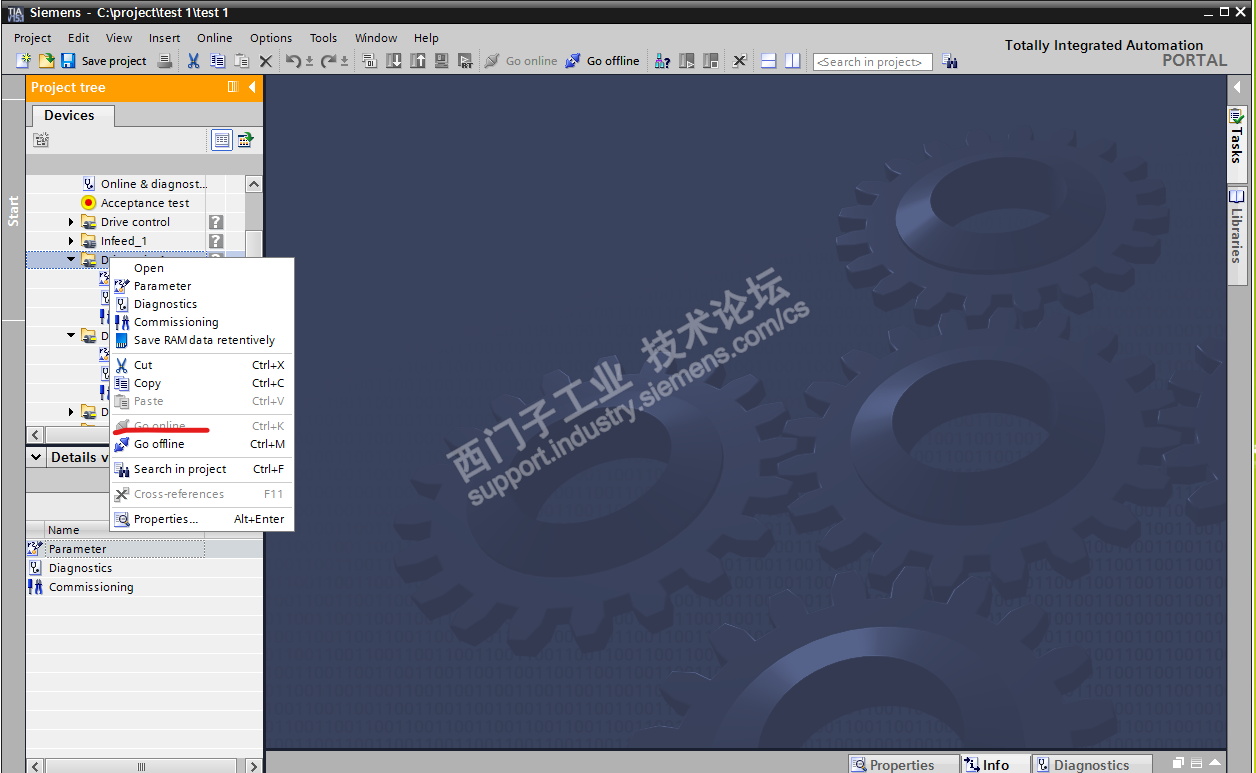Open the Help menu
The width and height of the screenshot is (1256, 773).
[x=426, y=38]
